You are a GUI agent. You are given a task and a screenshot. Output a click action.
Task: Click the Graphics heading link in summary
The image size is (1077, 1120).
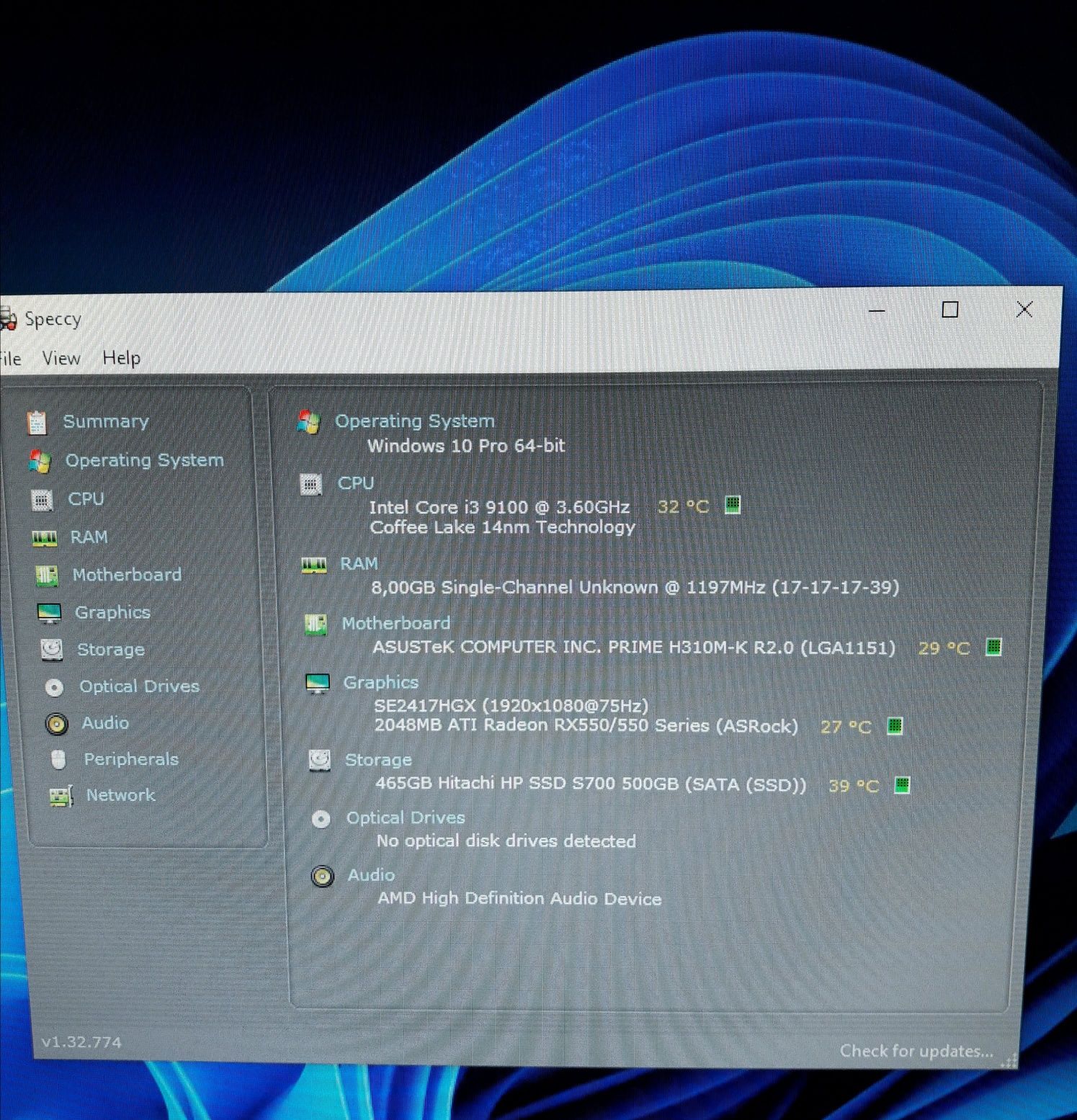(381, 682)
